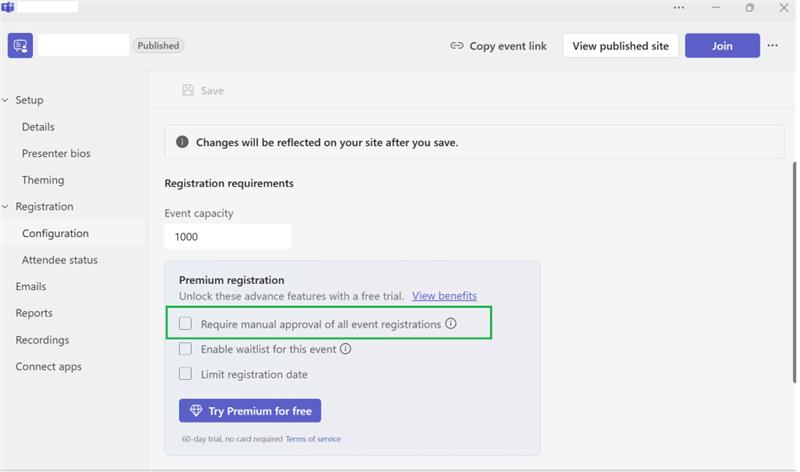Image resolution: width=800 pixels, height=472 pixels.
Task: Click the Event capacity input field
Action: coord(228,237)
